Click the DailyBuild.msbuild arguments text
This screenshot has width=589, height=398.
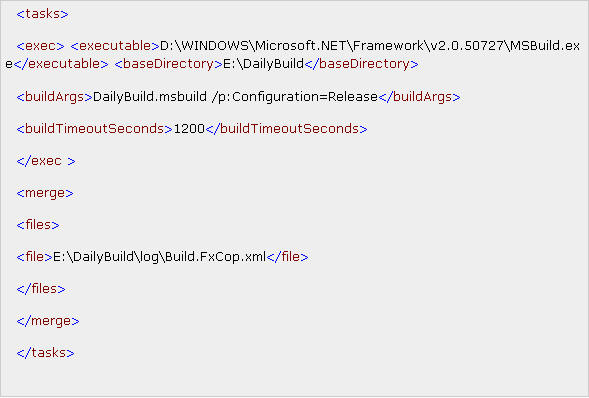pos(235,97)
